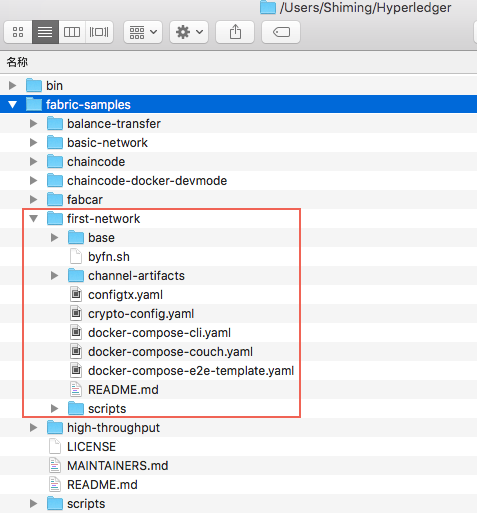Click the configtx.yaml file name

click(125, 295)
